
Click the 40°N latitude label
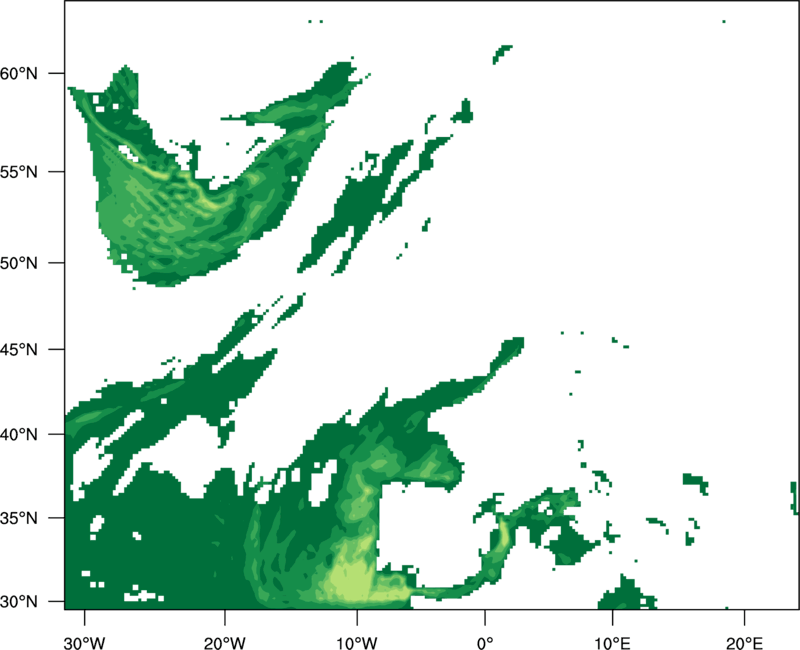(x=19, y=435)
